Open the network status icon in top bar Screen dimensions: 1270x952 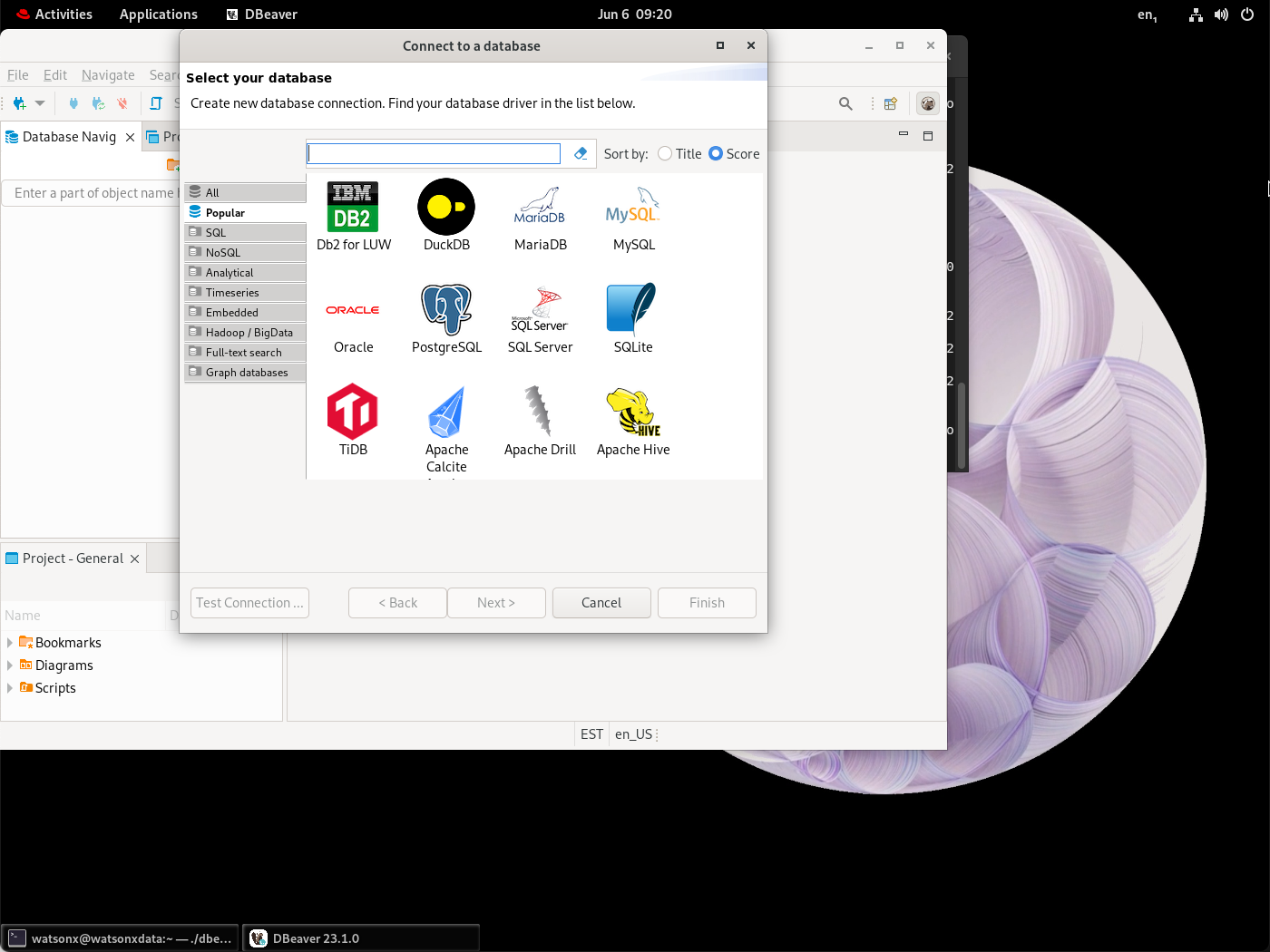[x=1196, y=15]
